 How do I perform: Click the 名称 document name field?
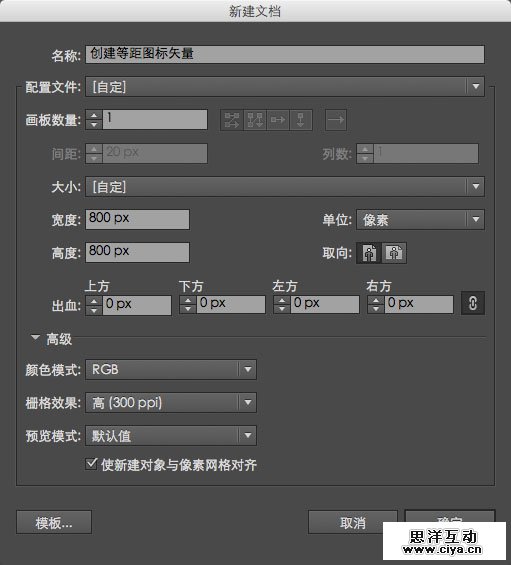pos(285,54)
